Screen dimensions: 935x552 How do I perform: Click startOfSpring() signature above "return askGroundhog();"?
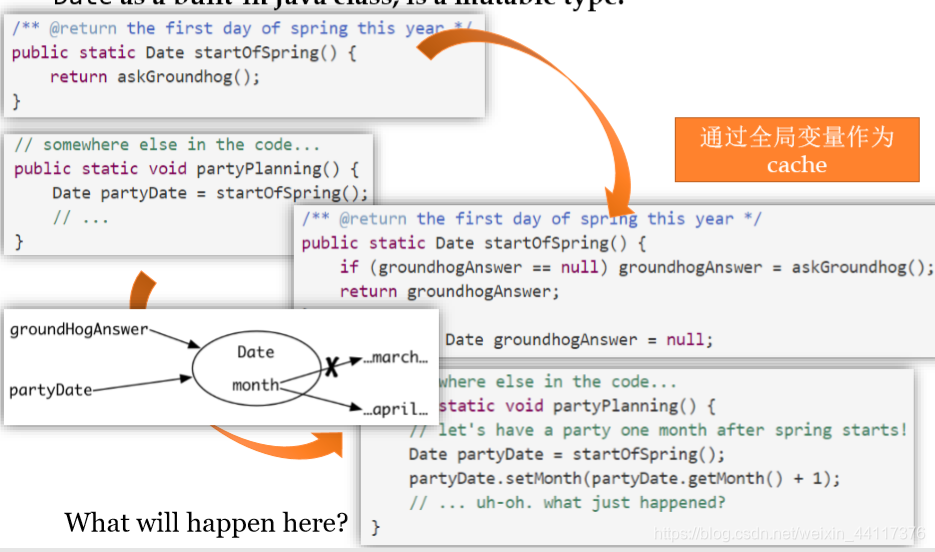(x=184, y=52)
